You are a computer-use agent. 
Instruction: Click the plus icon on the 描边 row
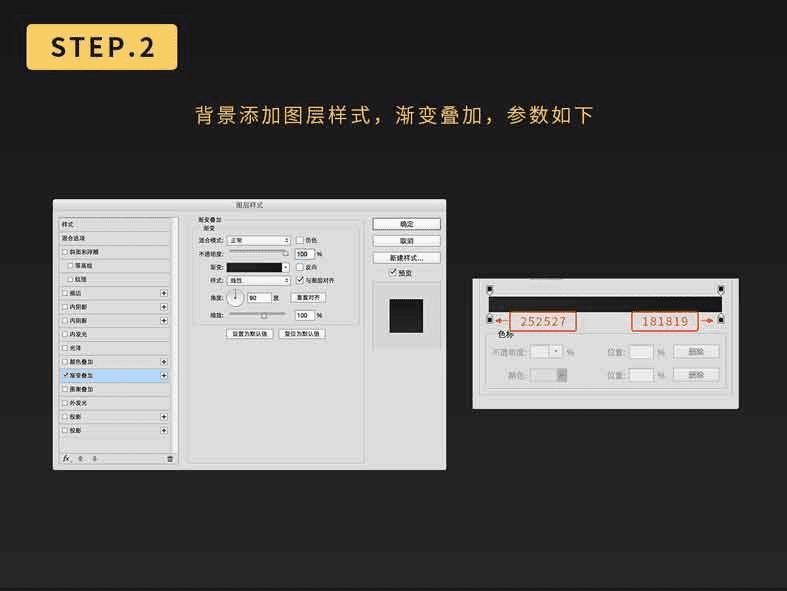(x=164, y=293)
